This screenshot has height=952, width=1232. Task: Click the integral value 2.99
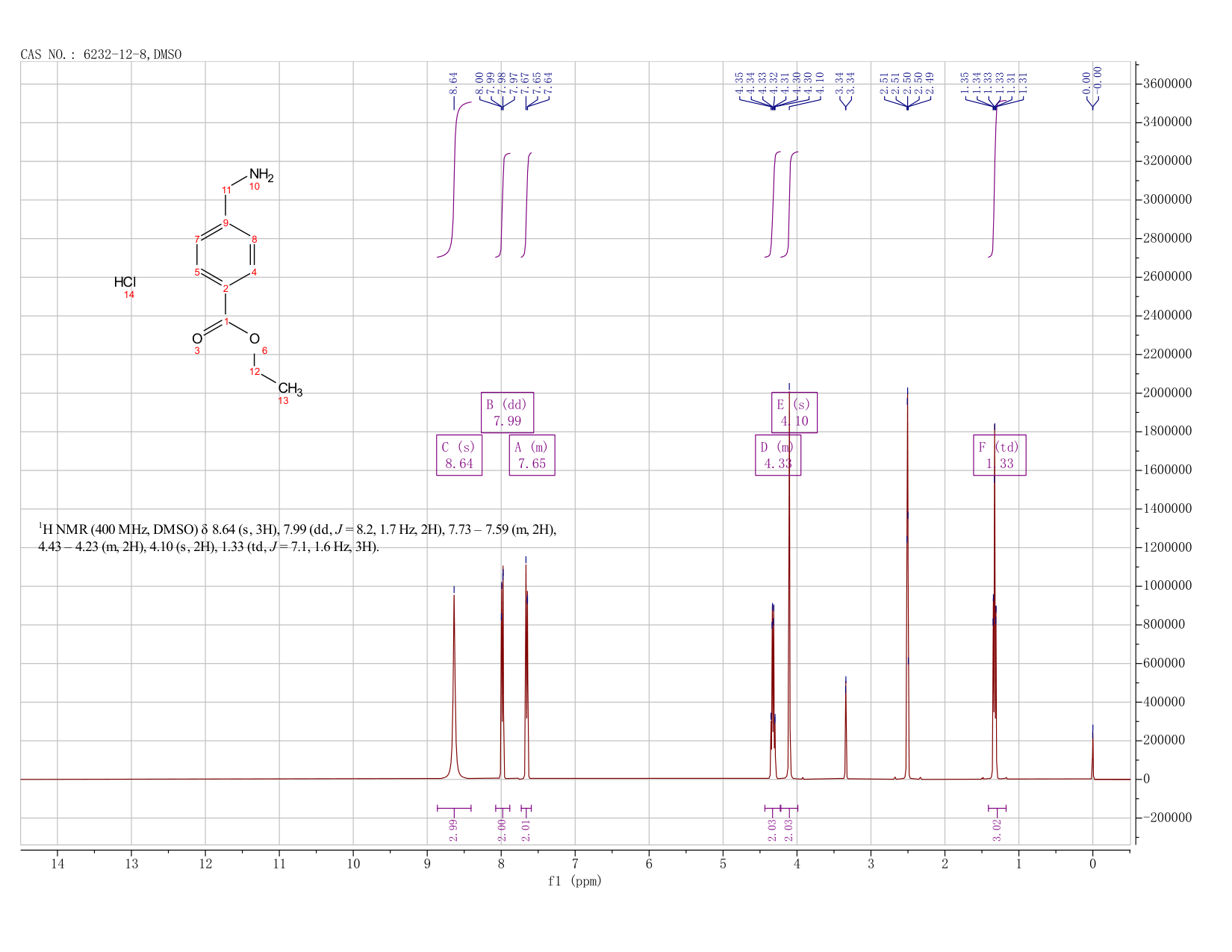click(454, 830)
